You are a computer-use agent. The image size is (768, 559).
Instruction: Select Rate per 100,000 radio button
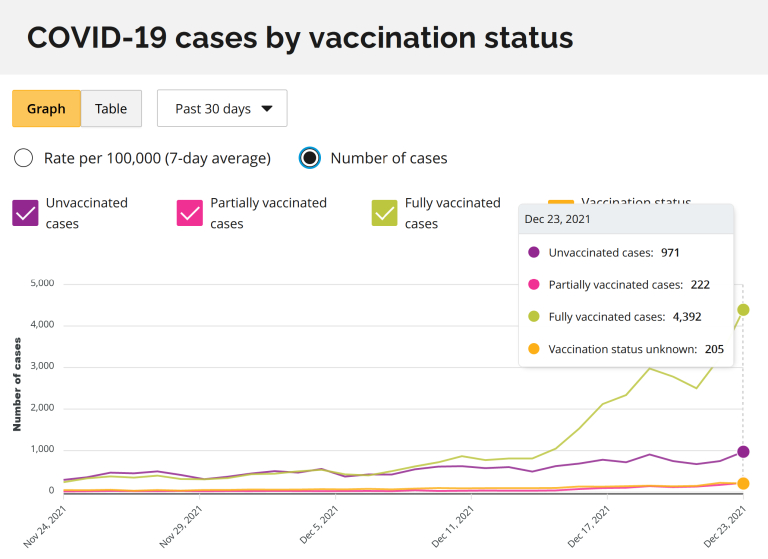click(x=24, y=158)
